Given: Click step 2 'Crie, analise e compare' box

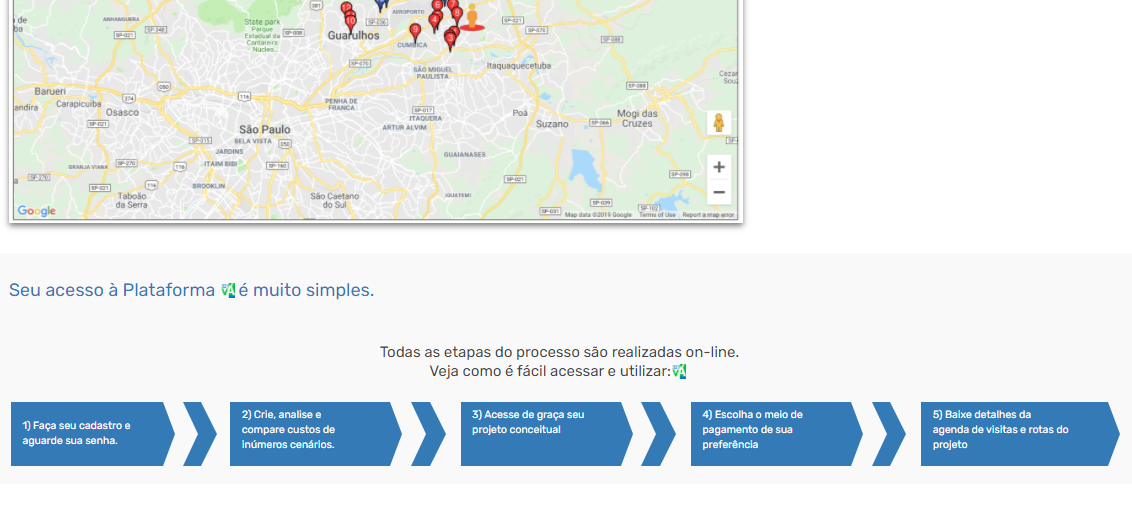Looking at the screenshot, I should [x=312, y=434].
